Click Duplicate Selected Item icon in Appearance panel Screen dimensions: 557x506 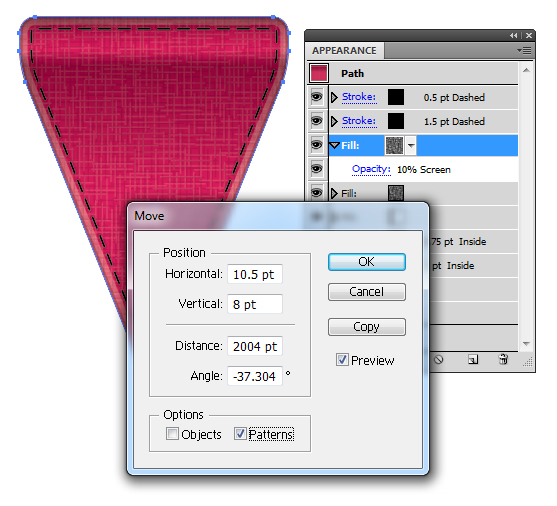pos(472,360)
